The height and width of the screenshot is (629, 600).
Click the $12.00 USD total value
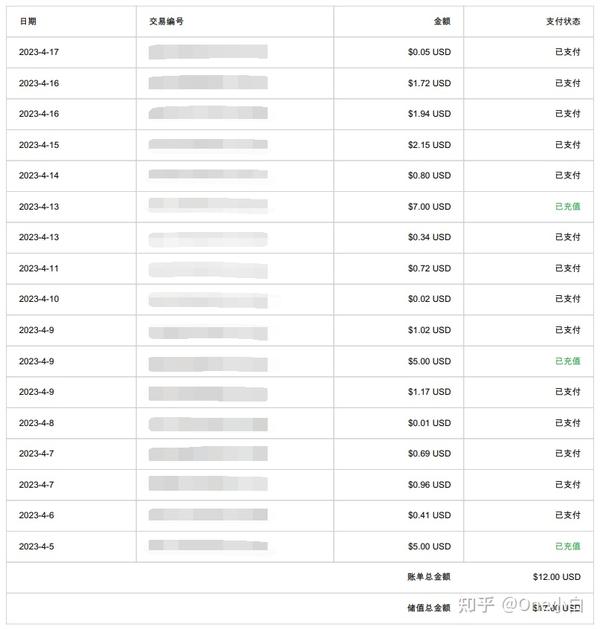556,577
